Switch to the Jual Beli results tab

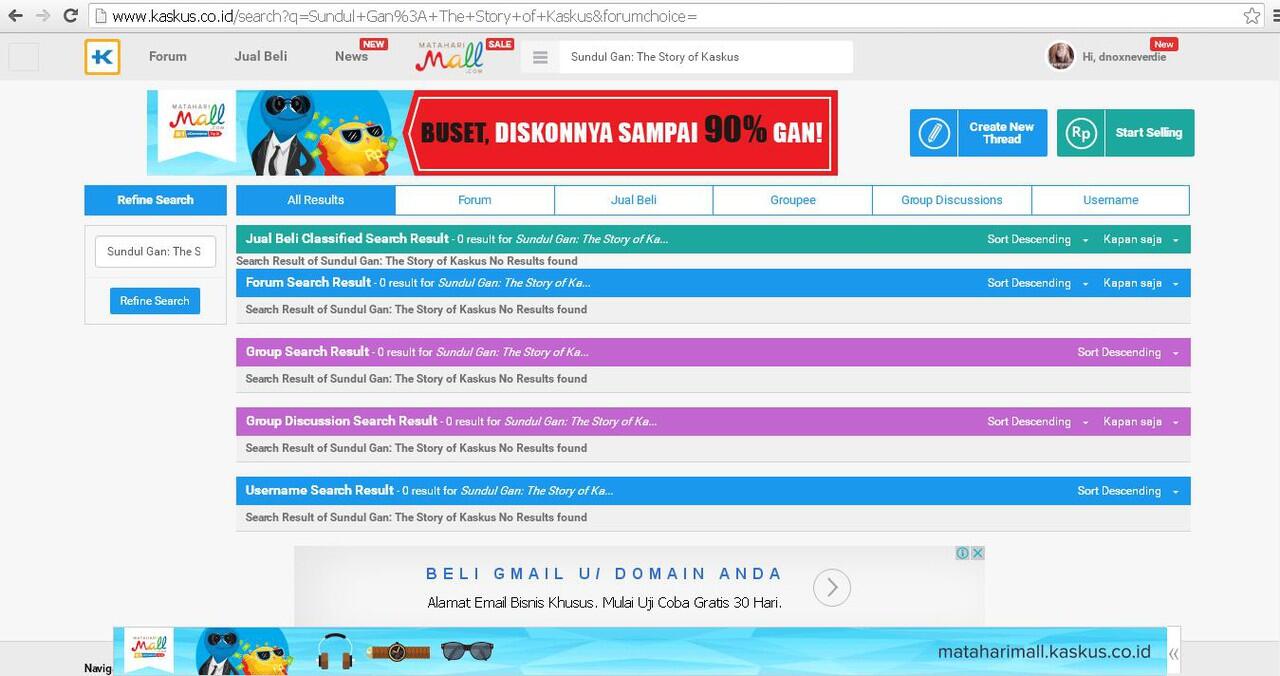pos(634,200)
